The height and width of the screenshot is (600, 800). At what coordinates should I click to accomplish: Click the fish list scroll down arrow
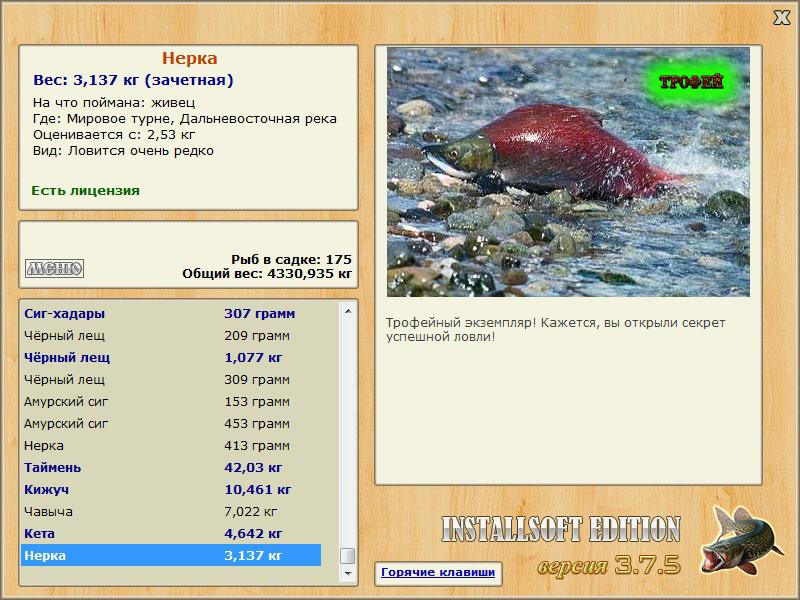pos(348,573)
